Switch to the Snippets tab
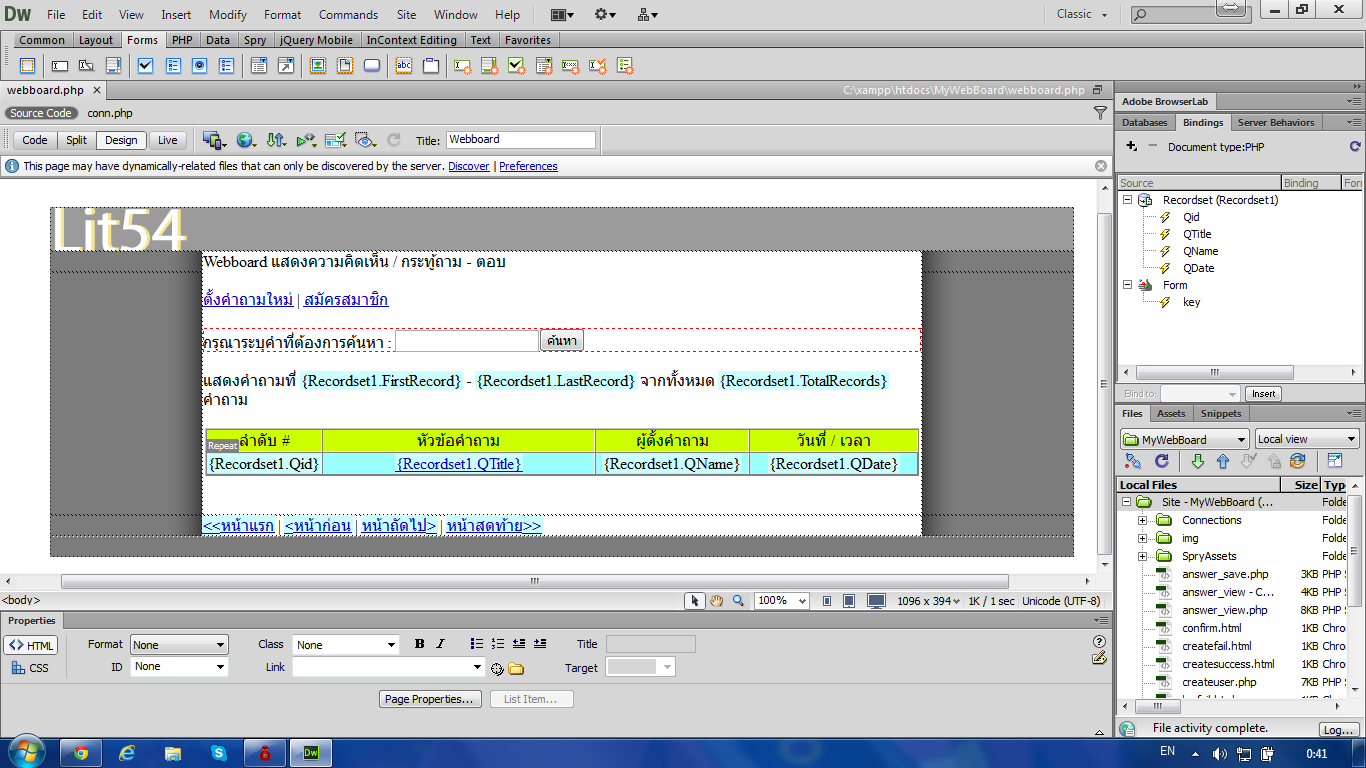Viewport: 1366px width, 768px height. 1221,413
